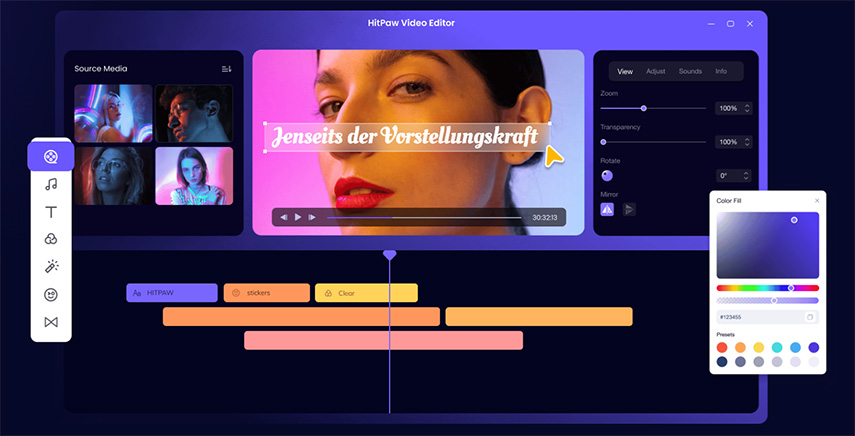The image size is (855, 436).
Task: Adjust the Transparency percentage stepper arrows
Action: coord(747,142)
